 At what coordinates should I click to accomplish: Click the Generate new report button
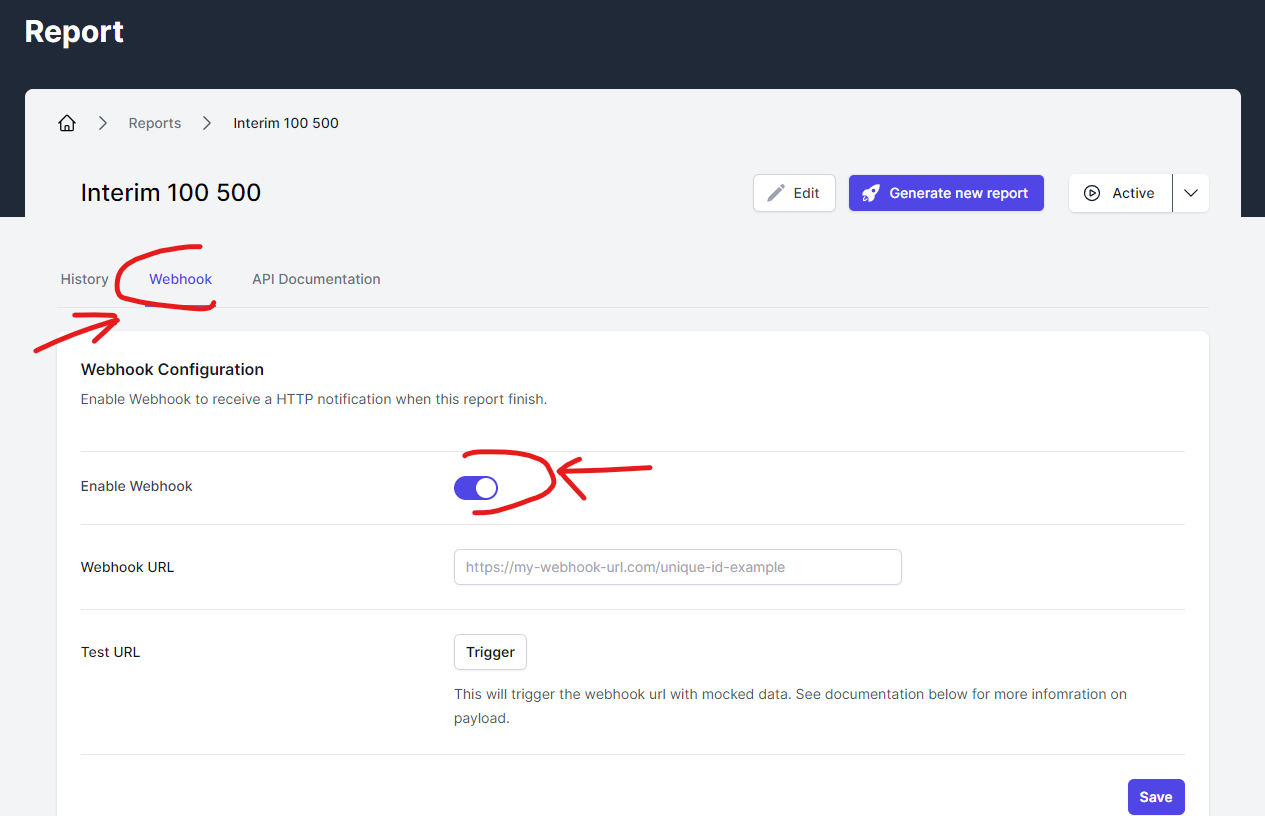point(946,193)
